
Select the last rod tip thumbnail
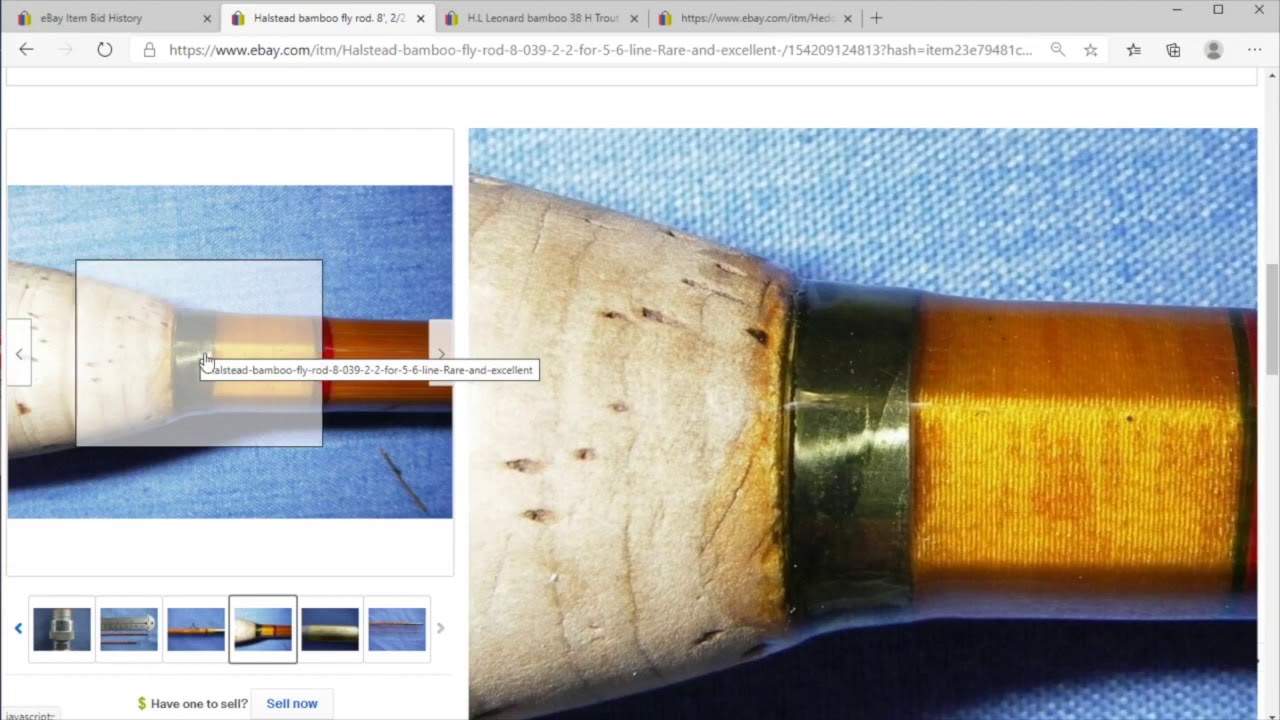click(x=397, y=629)
